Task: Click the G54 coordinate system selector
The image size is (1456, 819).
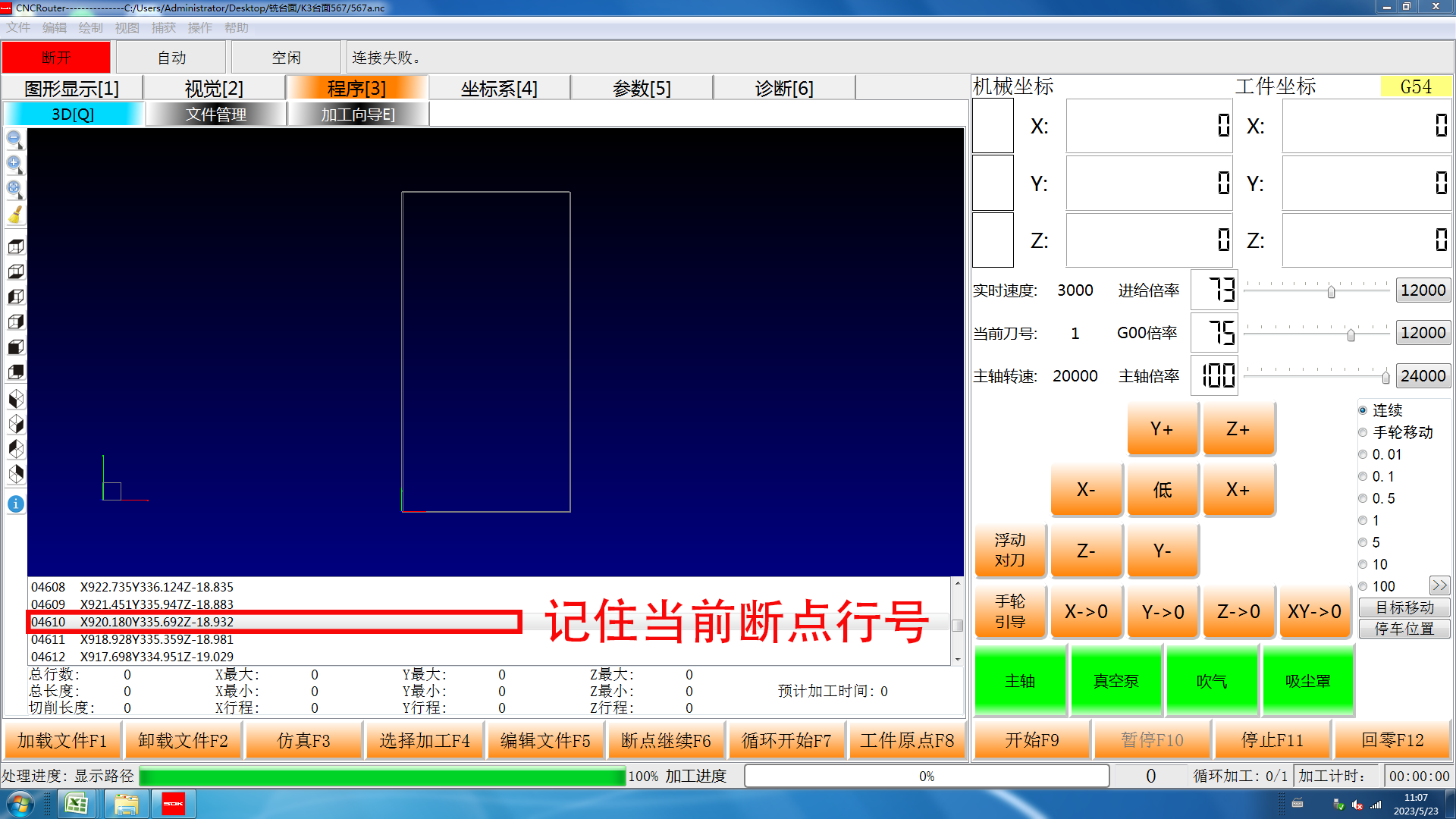Action: (1415, 86)
